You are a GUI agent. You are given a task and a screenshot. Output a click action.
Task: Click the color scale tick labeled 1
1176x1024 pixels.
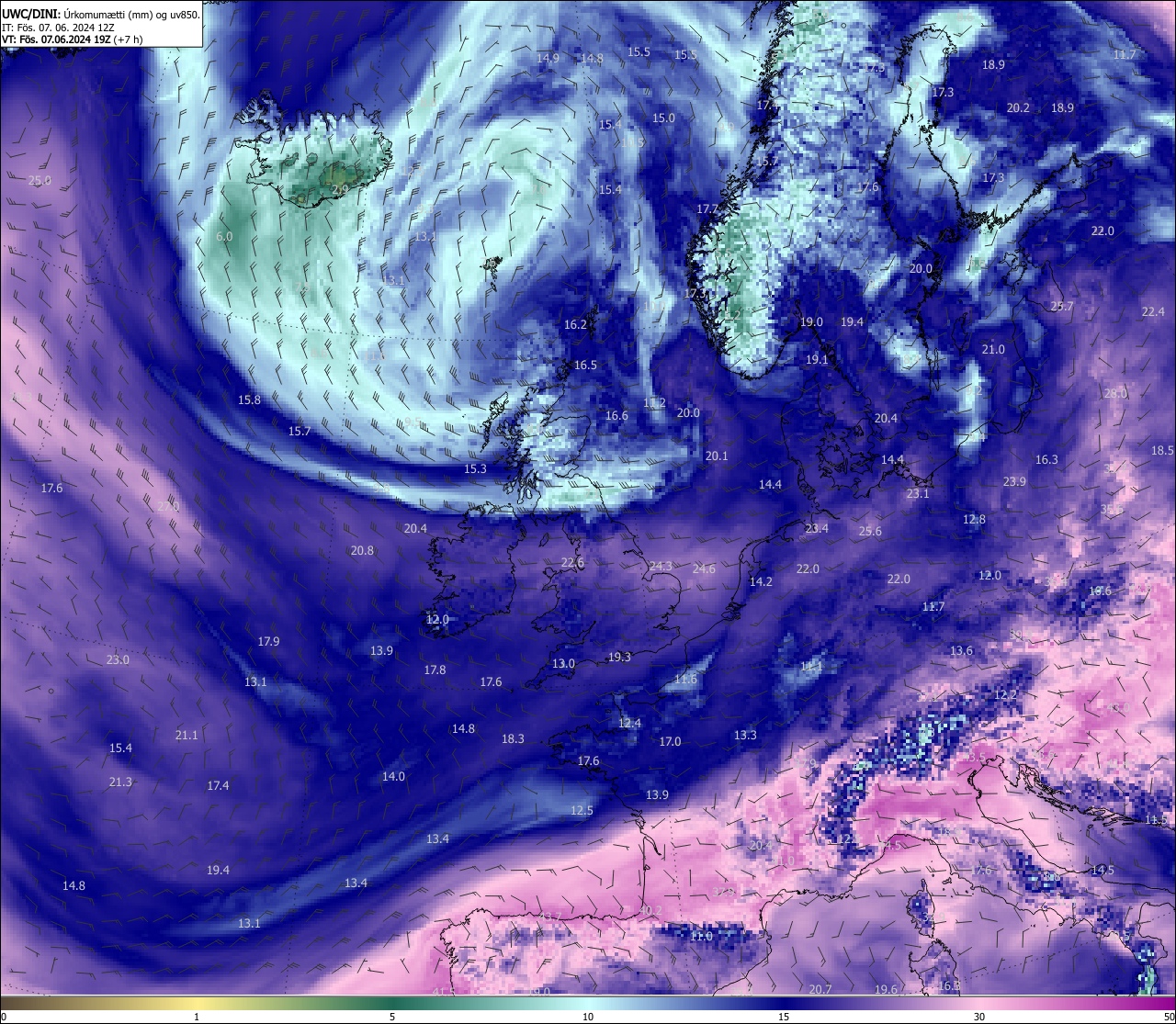tap(196, 1017)
